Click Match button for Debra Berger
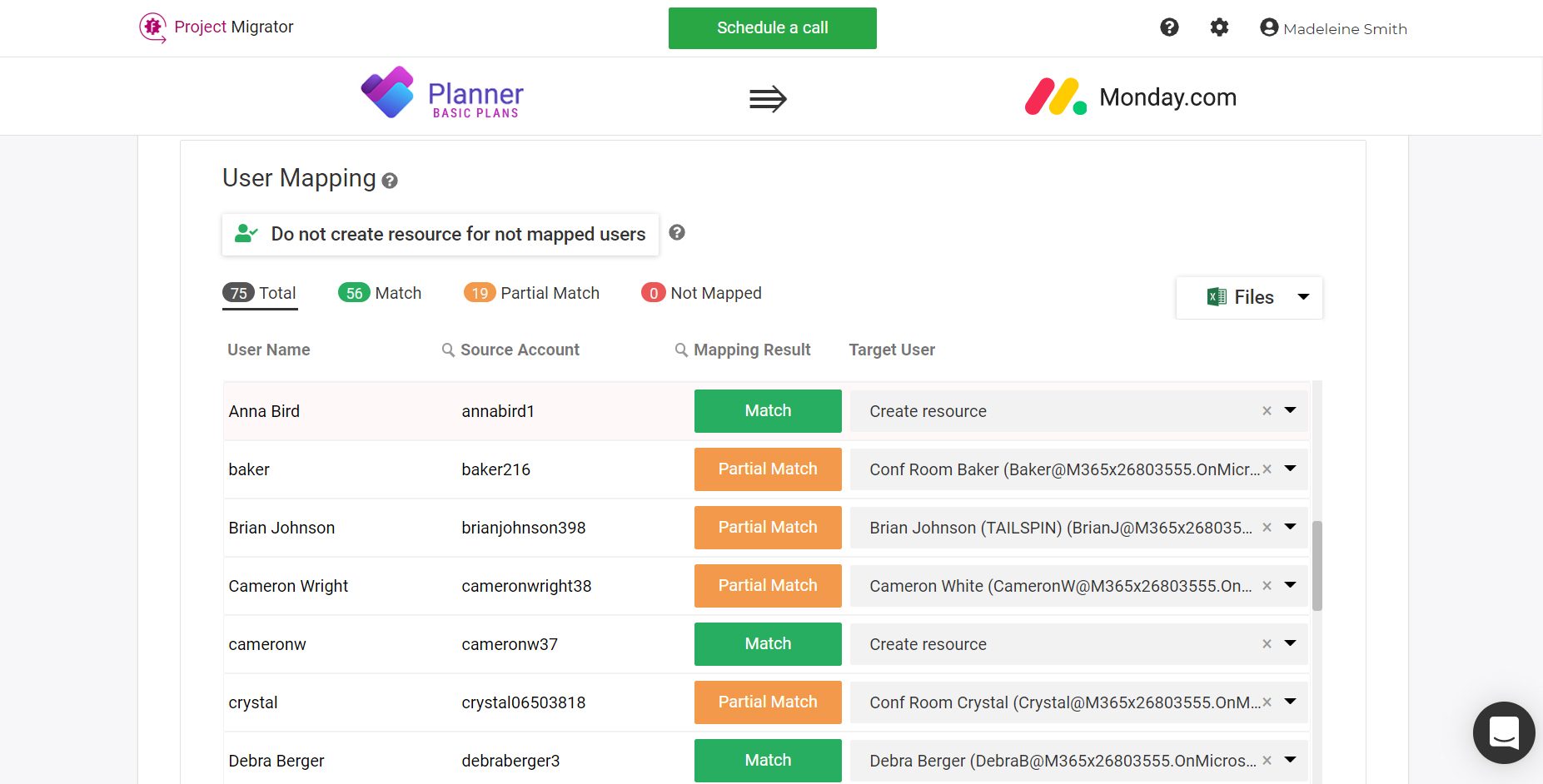Viewport: 1543px width, 784px height. click(x=768, y=761)
